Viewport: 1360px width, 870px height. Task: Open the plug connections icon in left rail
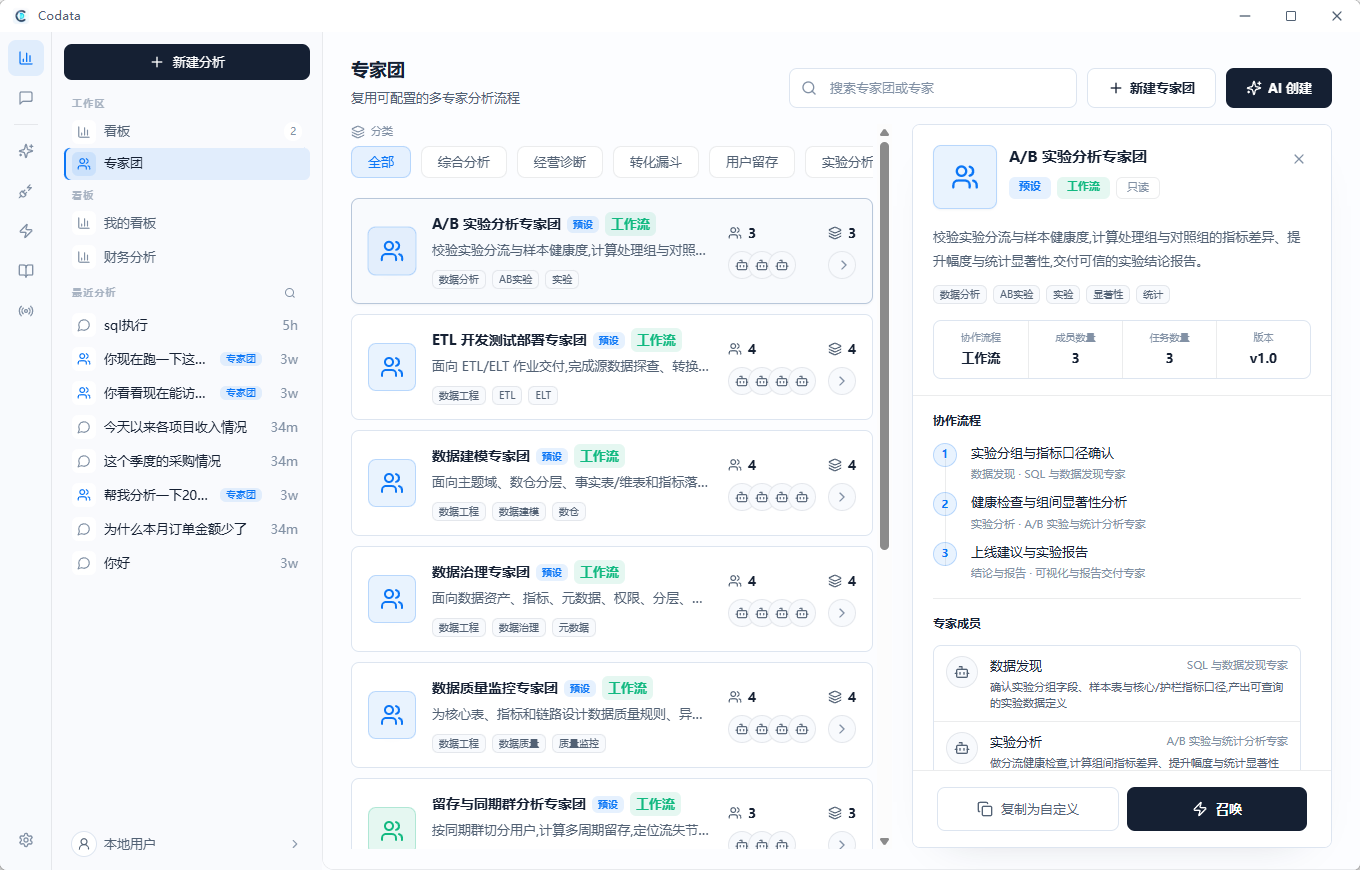click(x=26, y=191)
